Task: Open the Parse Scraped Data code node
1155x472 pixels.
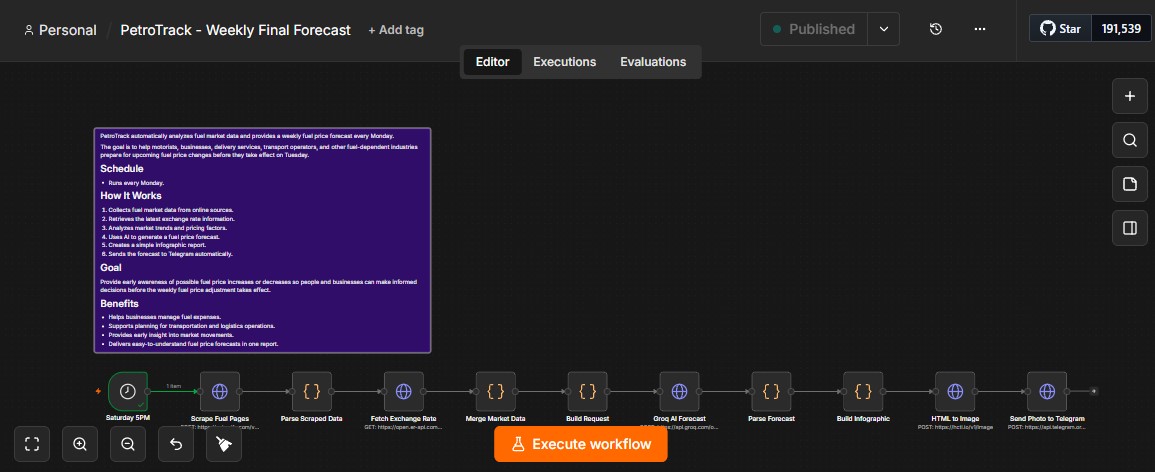Action: click(x=312, y=391)
